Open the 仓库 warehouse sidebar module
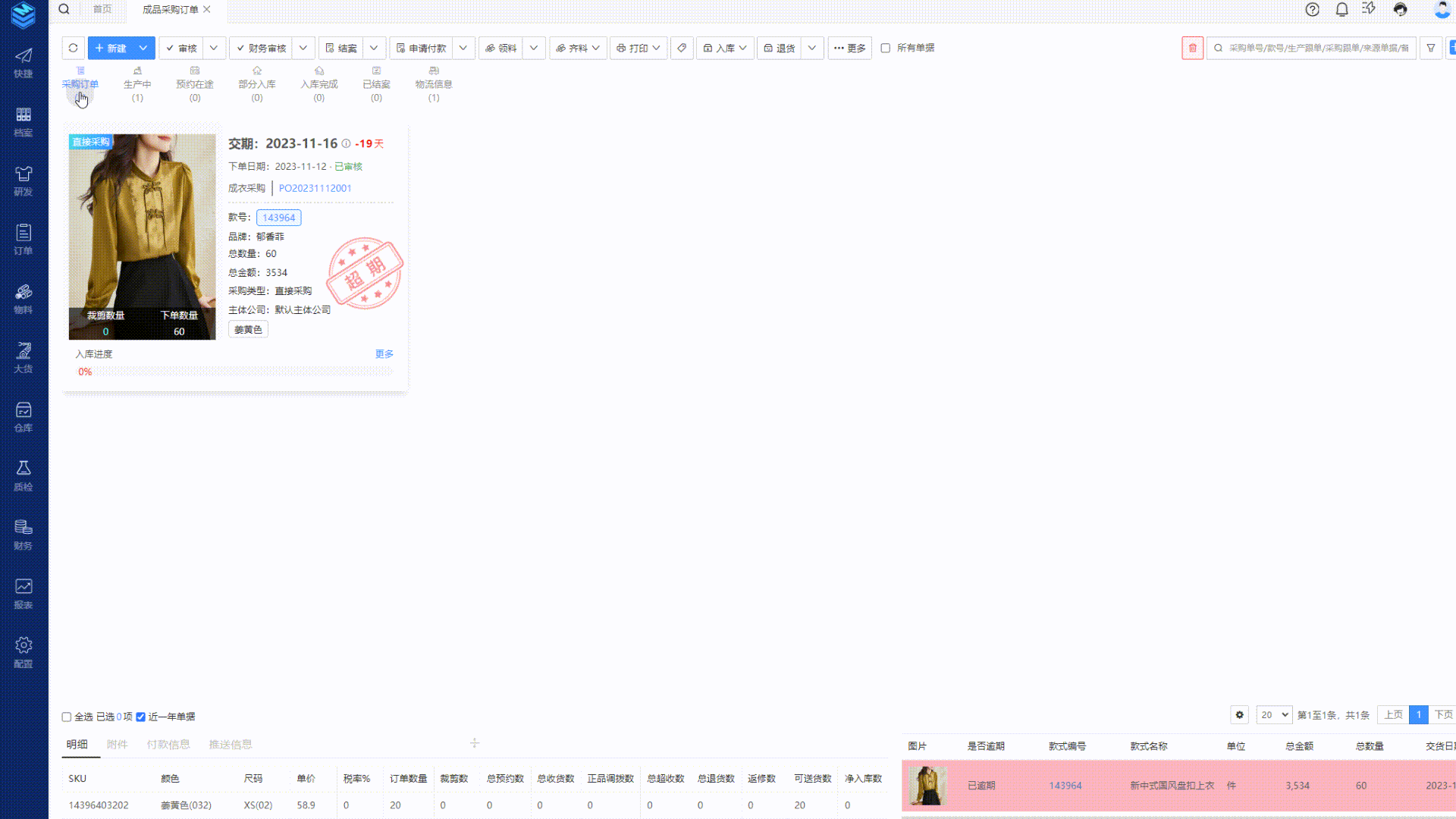 point(24,417)
